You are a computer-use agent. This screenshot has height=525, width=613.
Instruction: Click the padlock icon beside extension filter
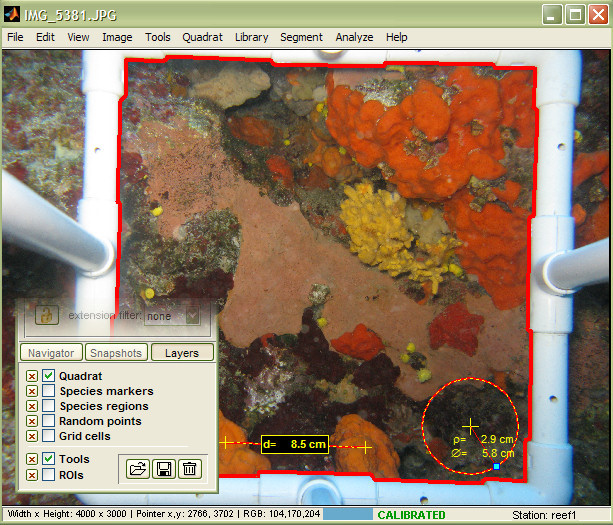click(44, 315)
